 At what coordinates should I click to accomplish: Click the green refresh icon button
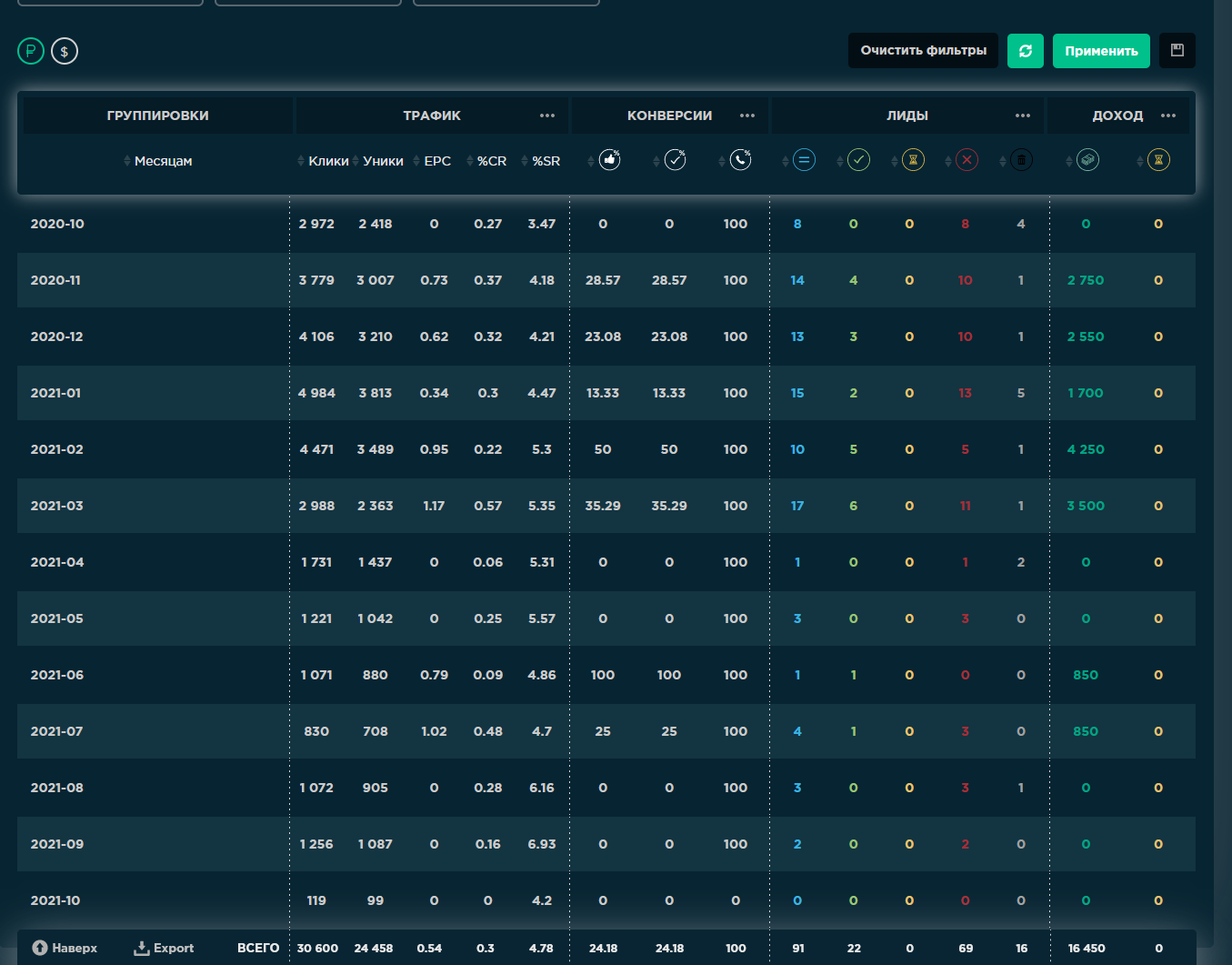point(1025,51)
